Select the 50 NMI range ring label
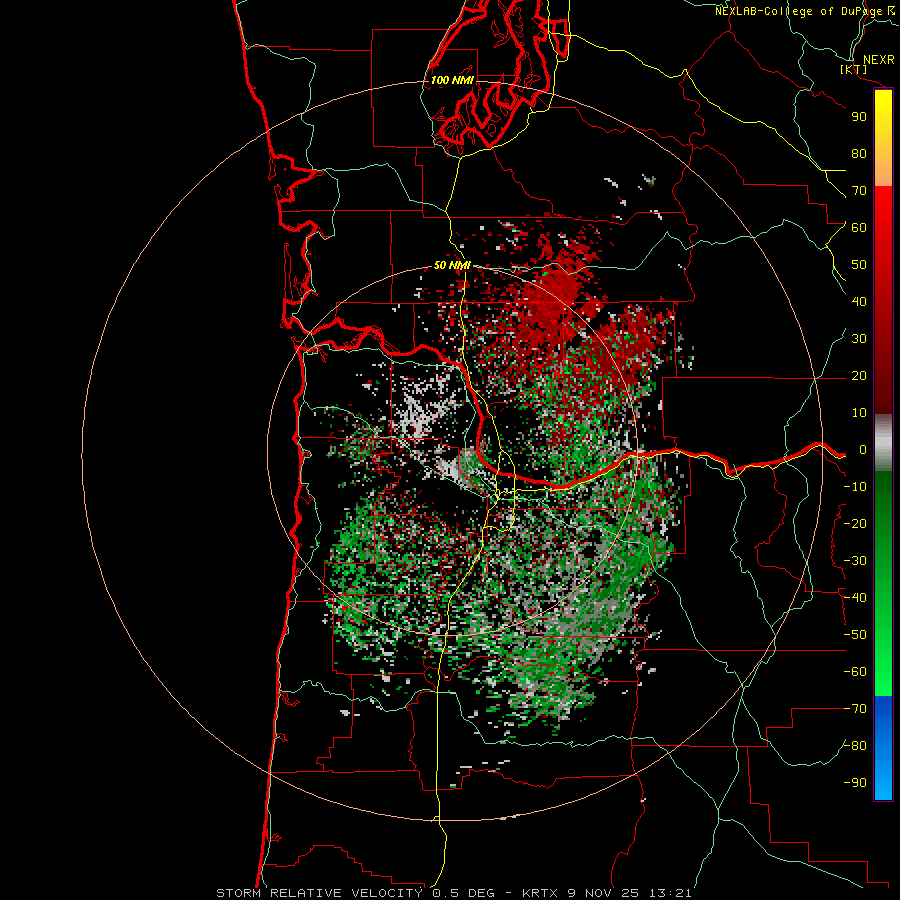 452,265
